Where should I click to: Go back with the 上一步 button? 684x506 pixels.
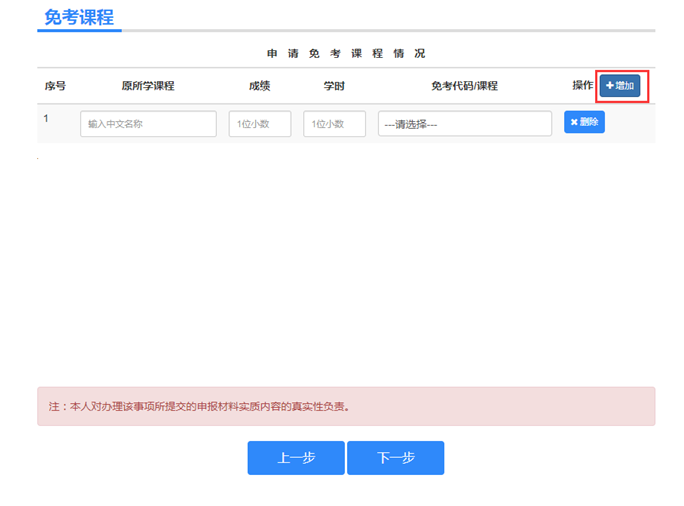tap(296, 458)
